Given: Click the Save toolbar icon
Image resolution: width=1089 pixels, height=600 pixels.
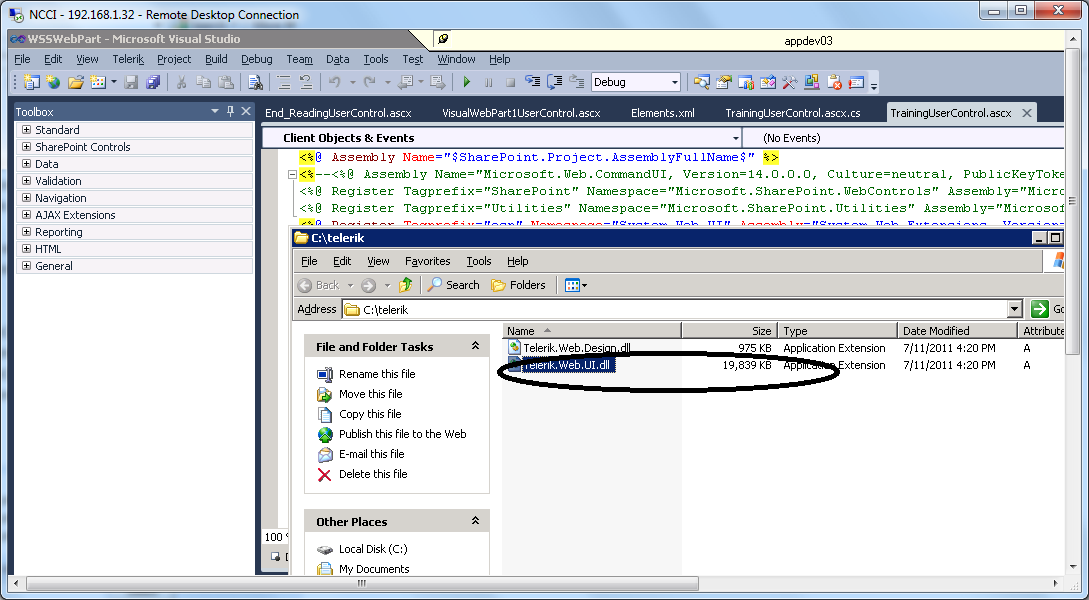Looking at the screenshot, I should point(131,82).
